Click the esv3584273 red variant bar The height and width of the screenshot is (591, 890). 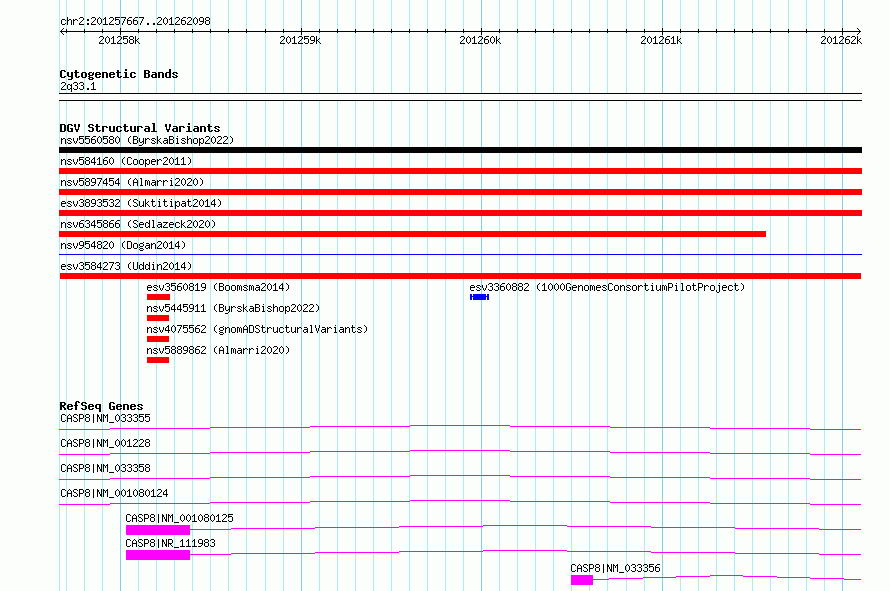click(x=460, y=276)
